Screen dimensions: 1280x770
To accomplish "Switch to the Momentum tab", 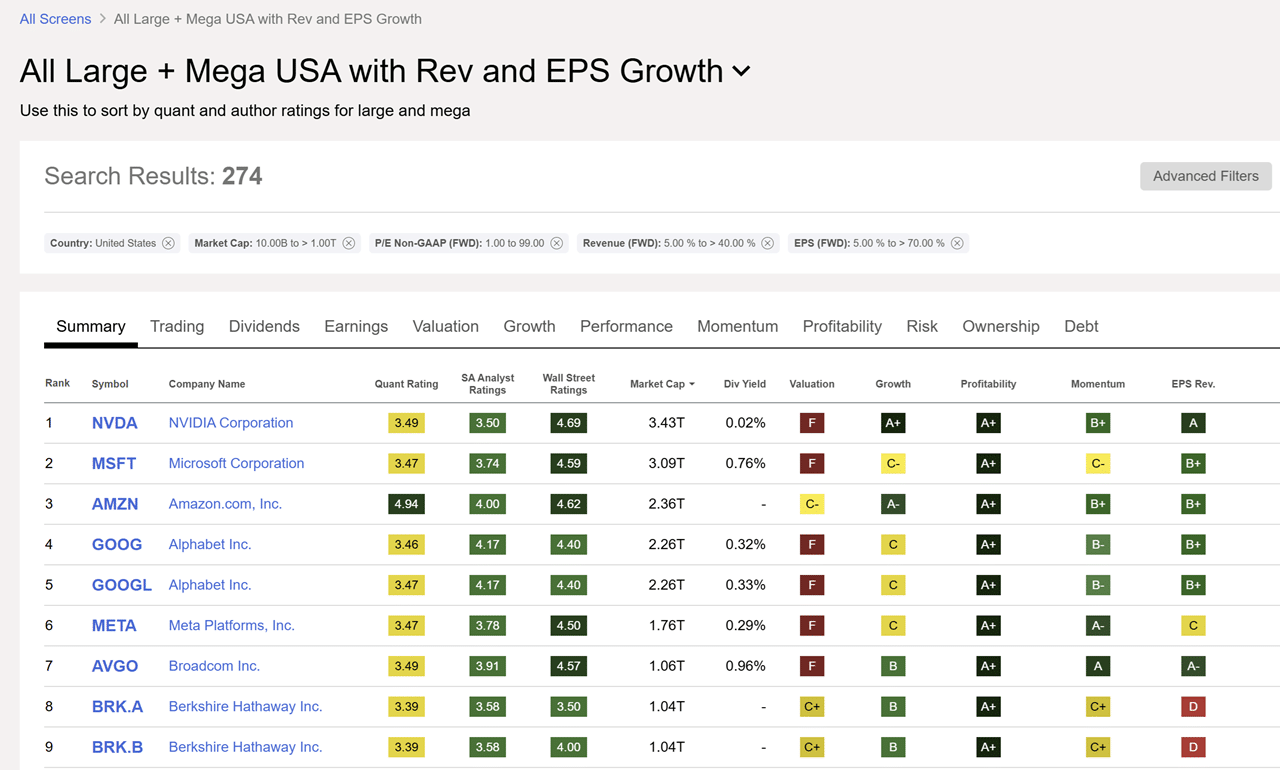I will (737, 326).
